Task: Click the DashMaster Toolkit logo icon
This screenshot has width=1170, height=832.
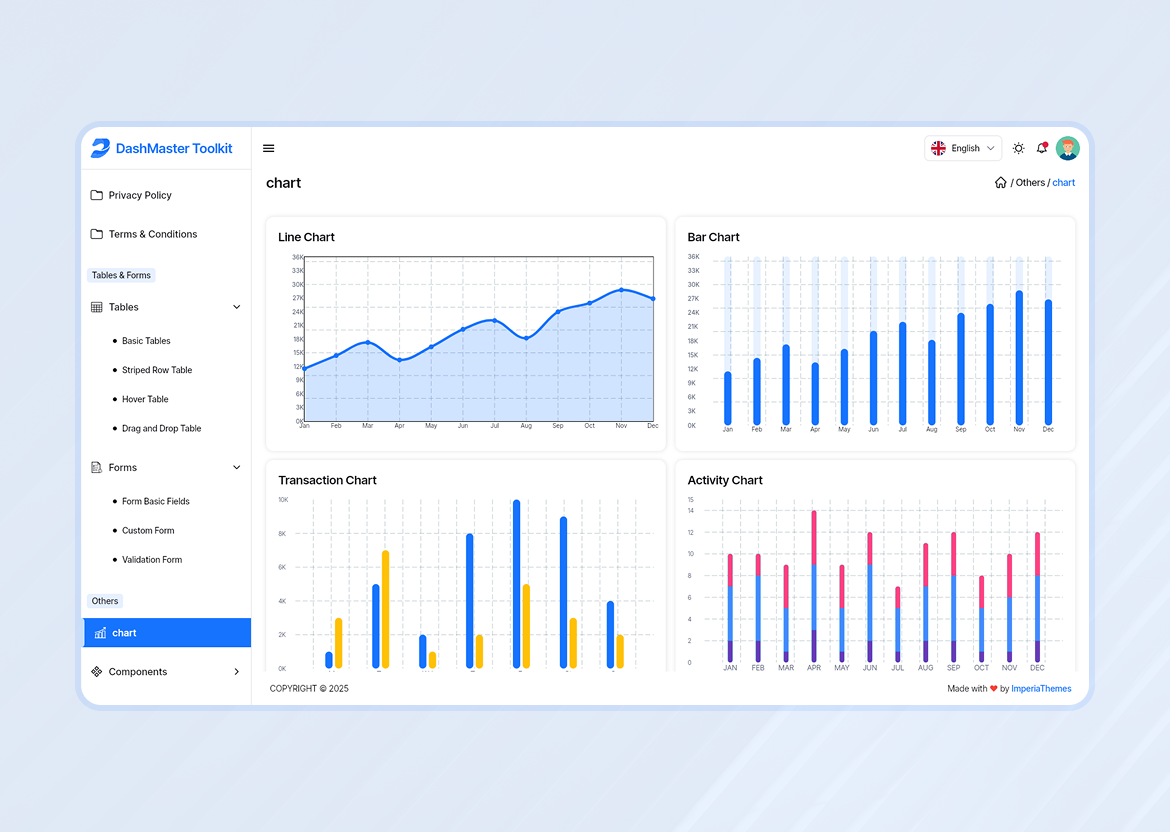Action: tap(101, 147)
